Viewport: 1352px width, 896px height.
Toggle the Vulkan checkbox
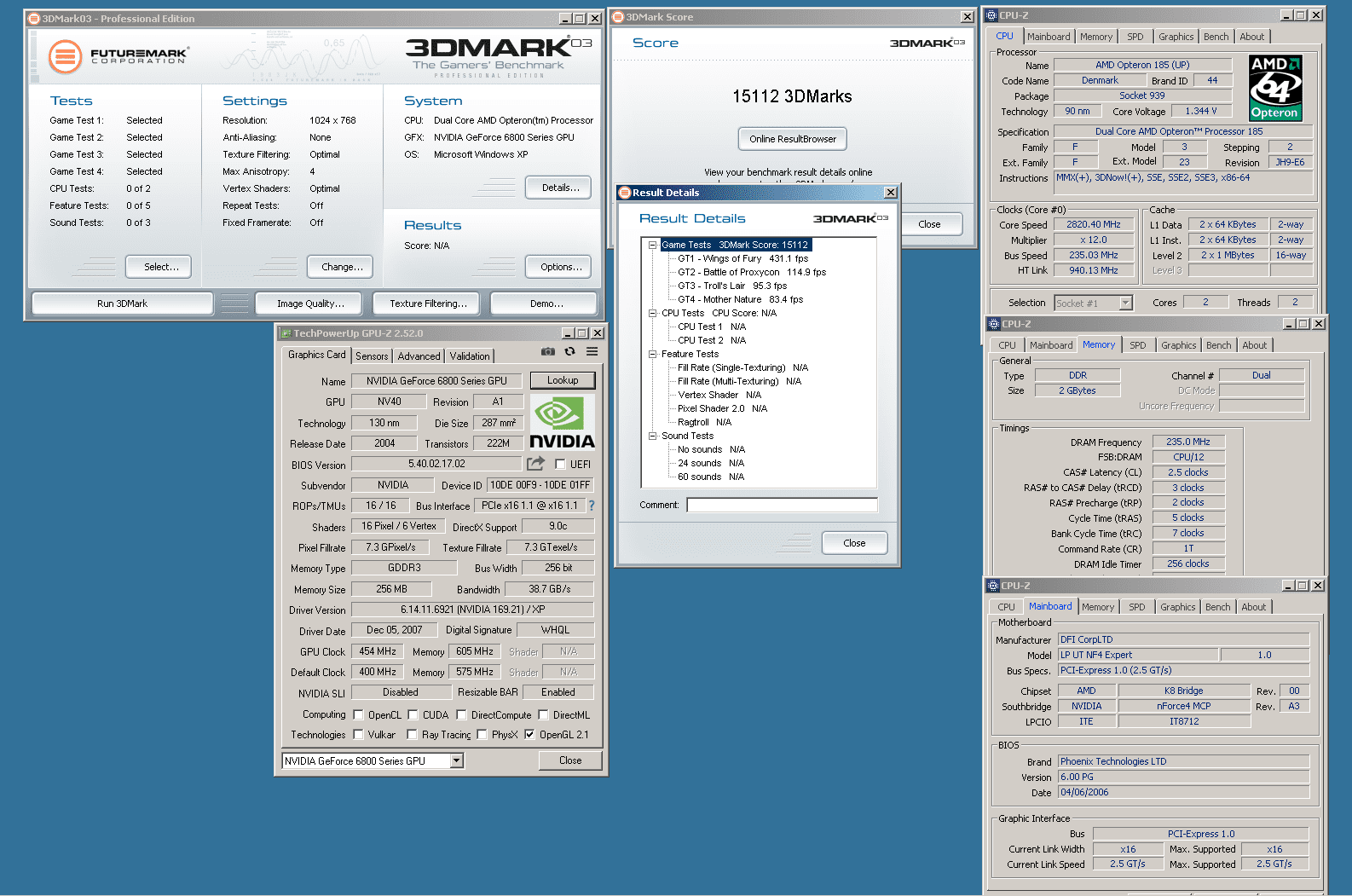point(358,735)
